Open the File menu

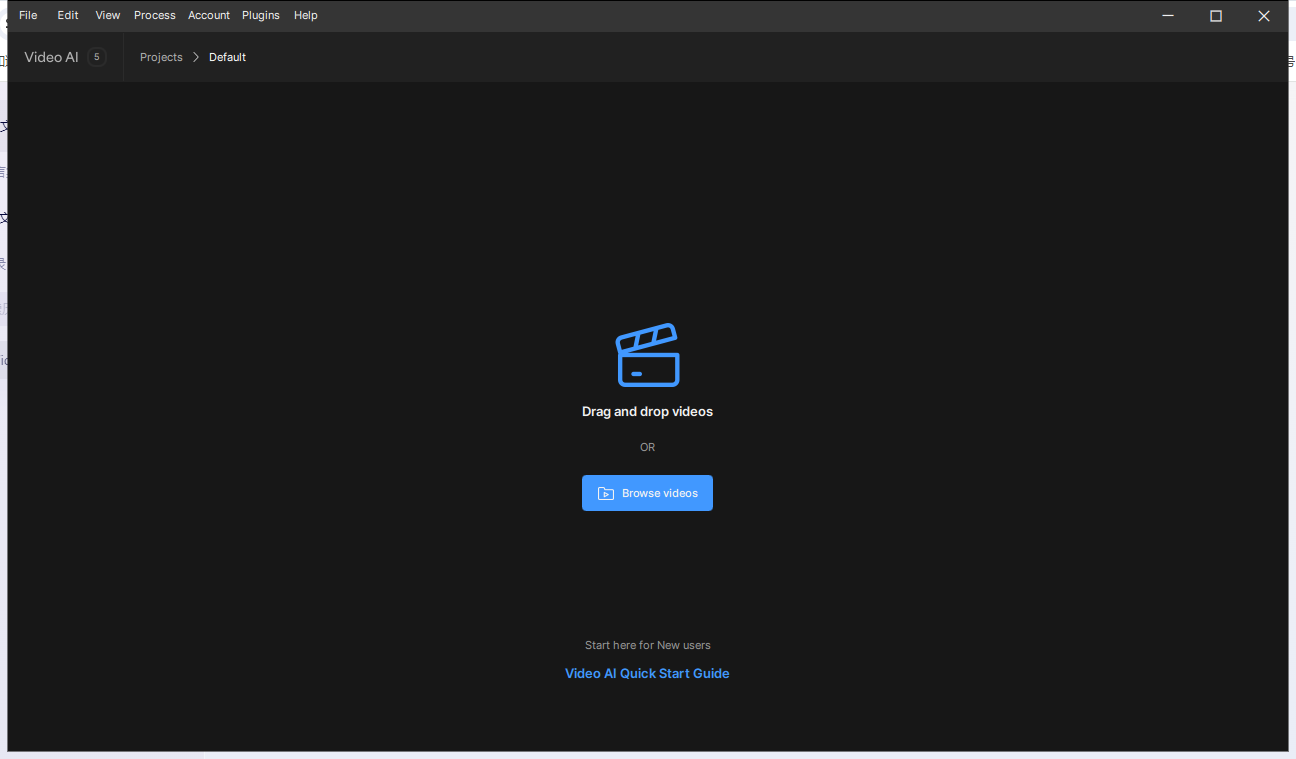tap(27, 15)
